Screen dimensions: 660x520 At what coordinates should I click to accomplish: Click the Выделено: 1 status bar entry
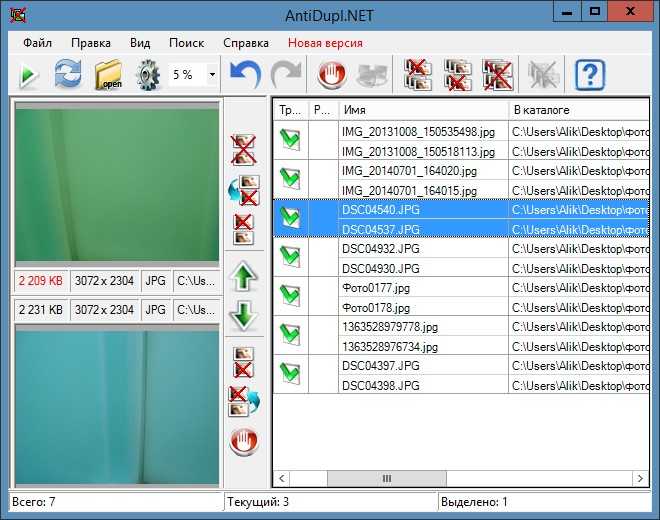[545, 502]
